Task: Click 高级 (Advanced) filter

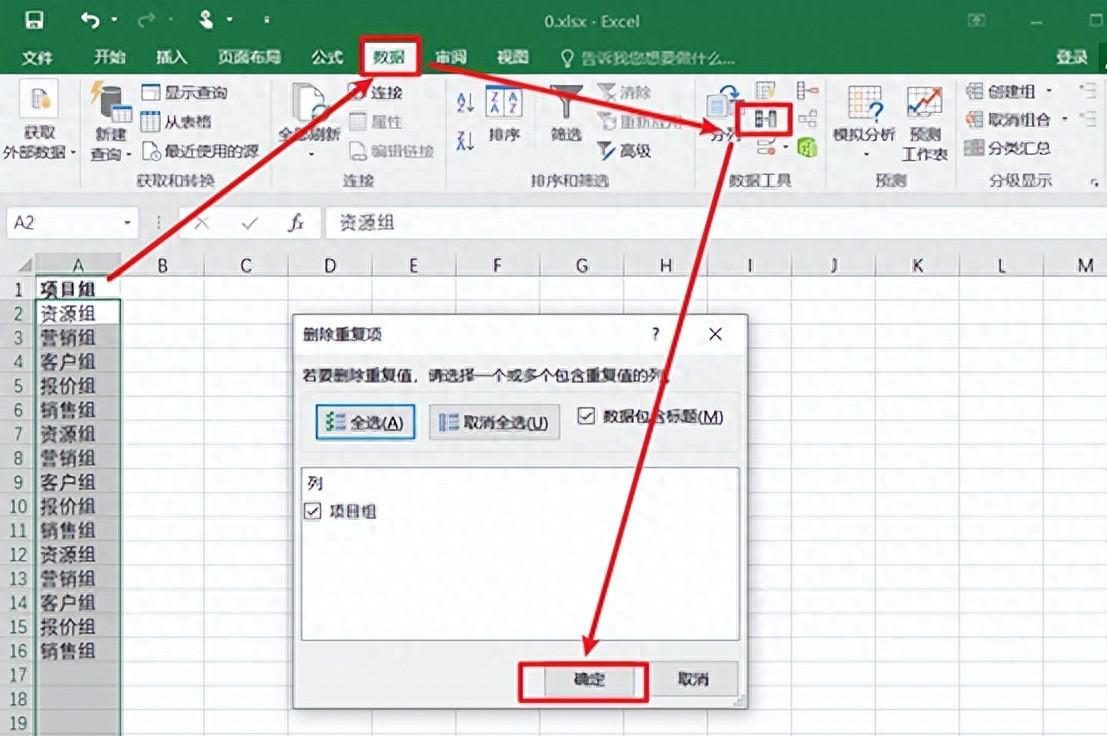Action: point(624,150)
